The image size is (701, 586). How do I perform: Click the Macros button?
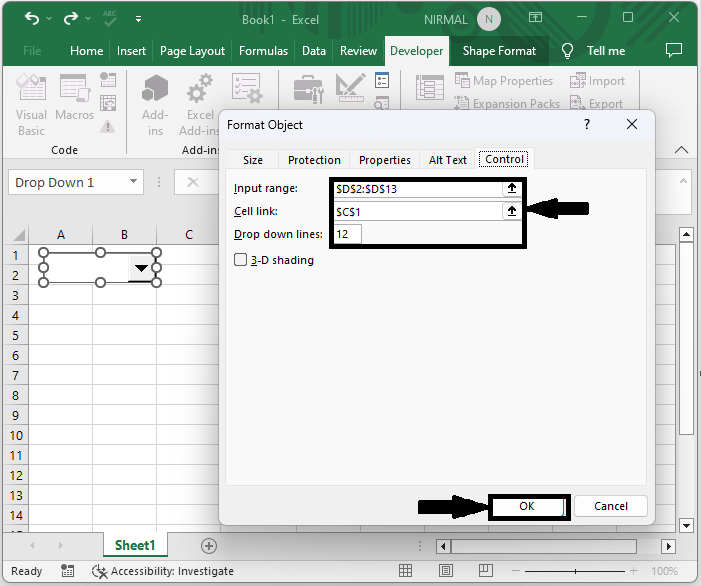(x=75, y=98)
